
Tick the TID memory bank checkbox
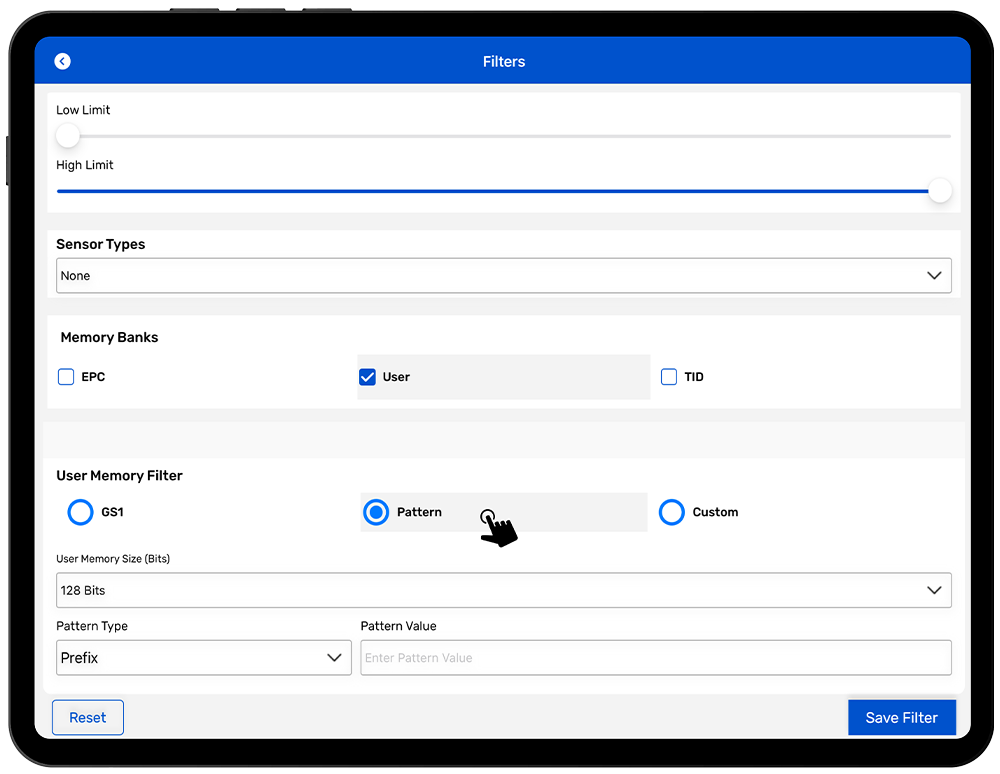click(669, 377)
